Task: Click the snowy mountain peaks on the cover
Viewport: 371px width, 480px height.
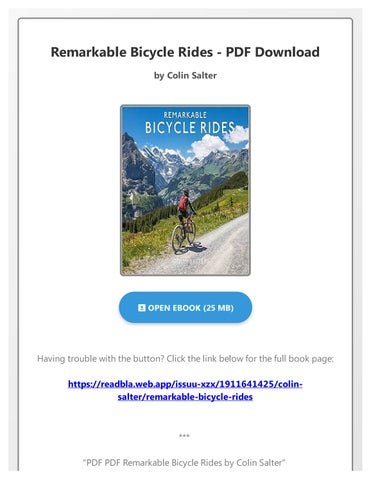Action: tap(167, 157)
